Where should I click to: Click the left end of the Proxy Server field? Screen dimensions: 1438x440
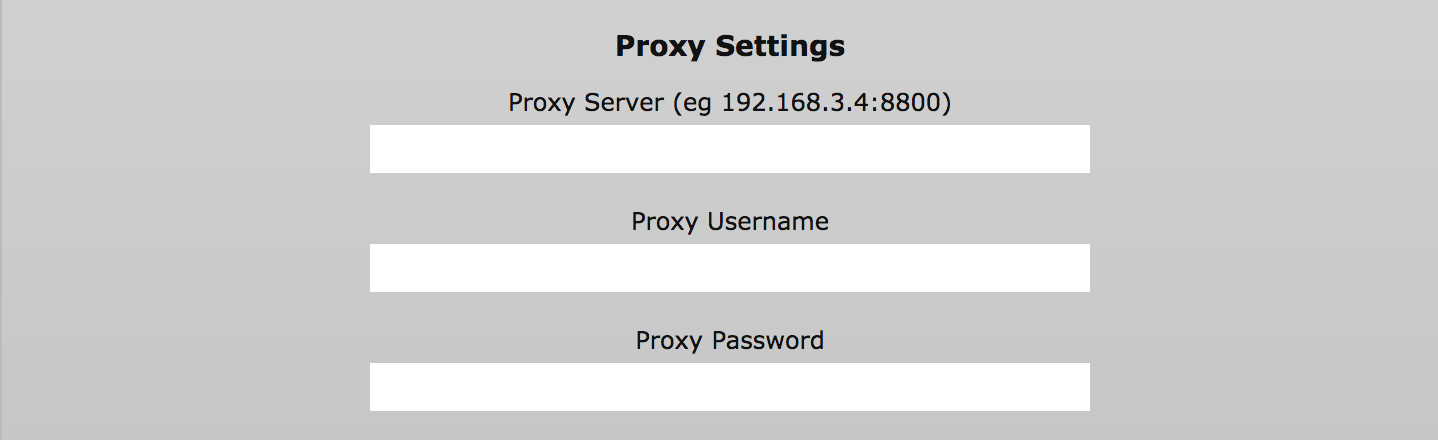click(x=385, y=149)
